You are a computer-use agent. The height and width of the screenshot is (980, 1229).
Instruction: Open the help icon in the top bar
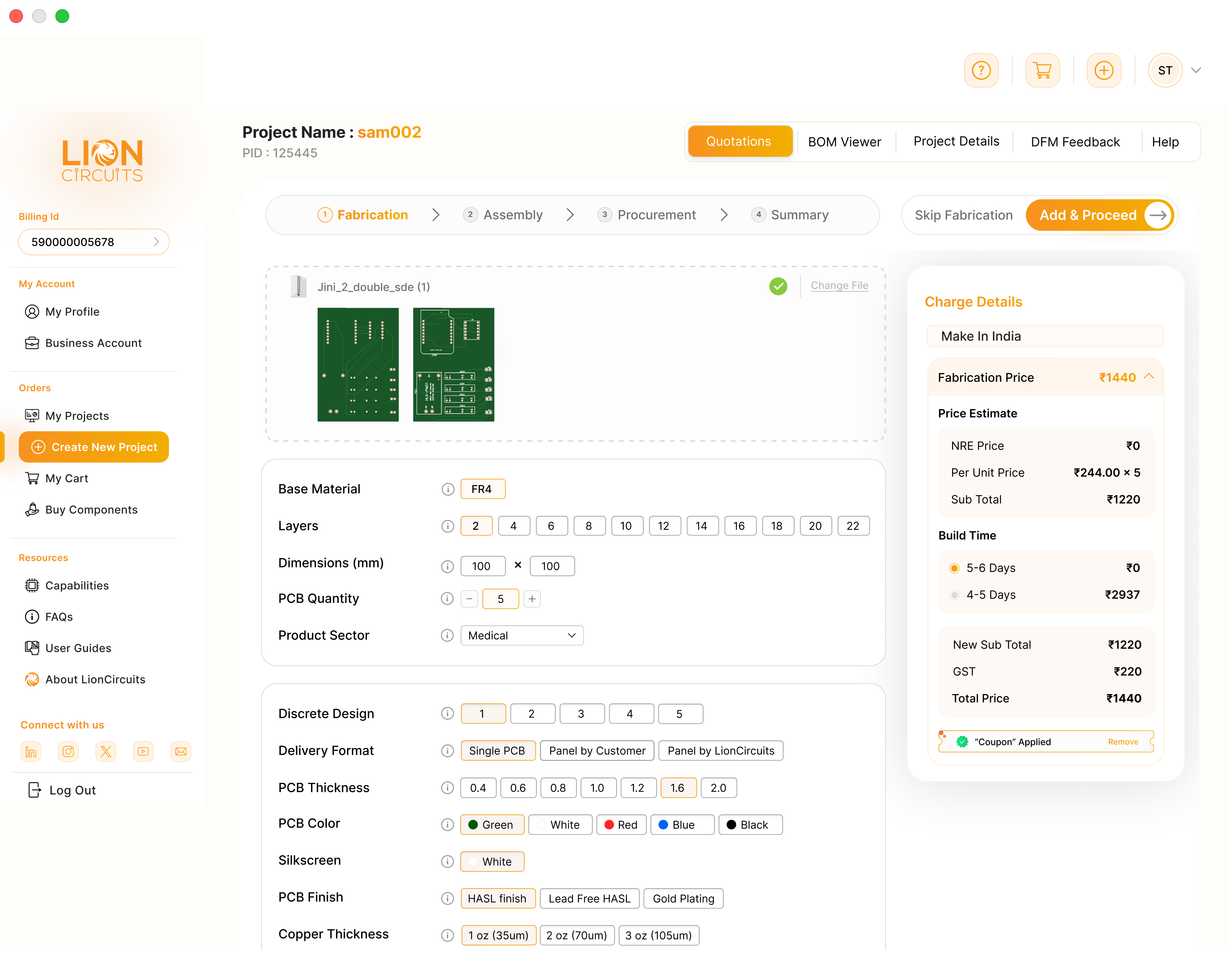click(x=982, y=70)
